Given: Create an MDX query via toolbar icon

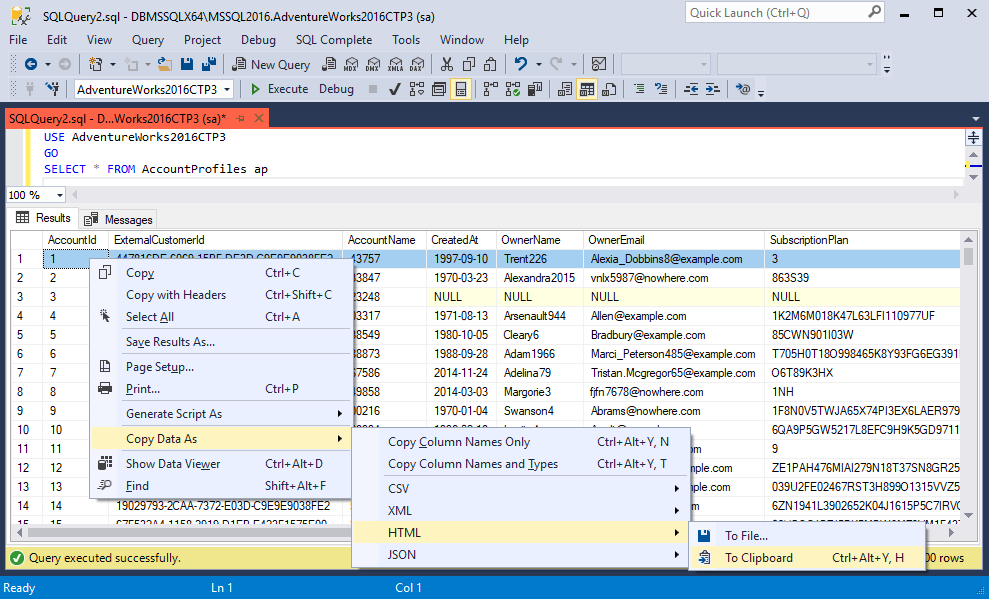Looking at the screenshot, I should 351,64.
